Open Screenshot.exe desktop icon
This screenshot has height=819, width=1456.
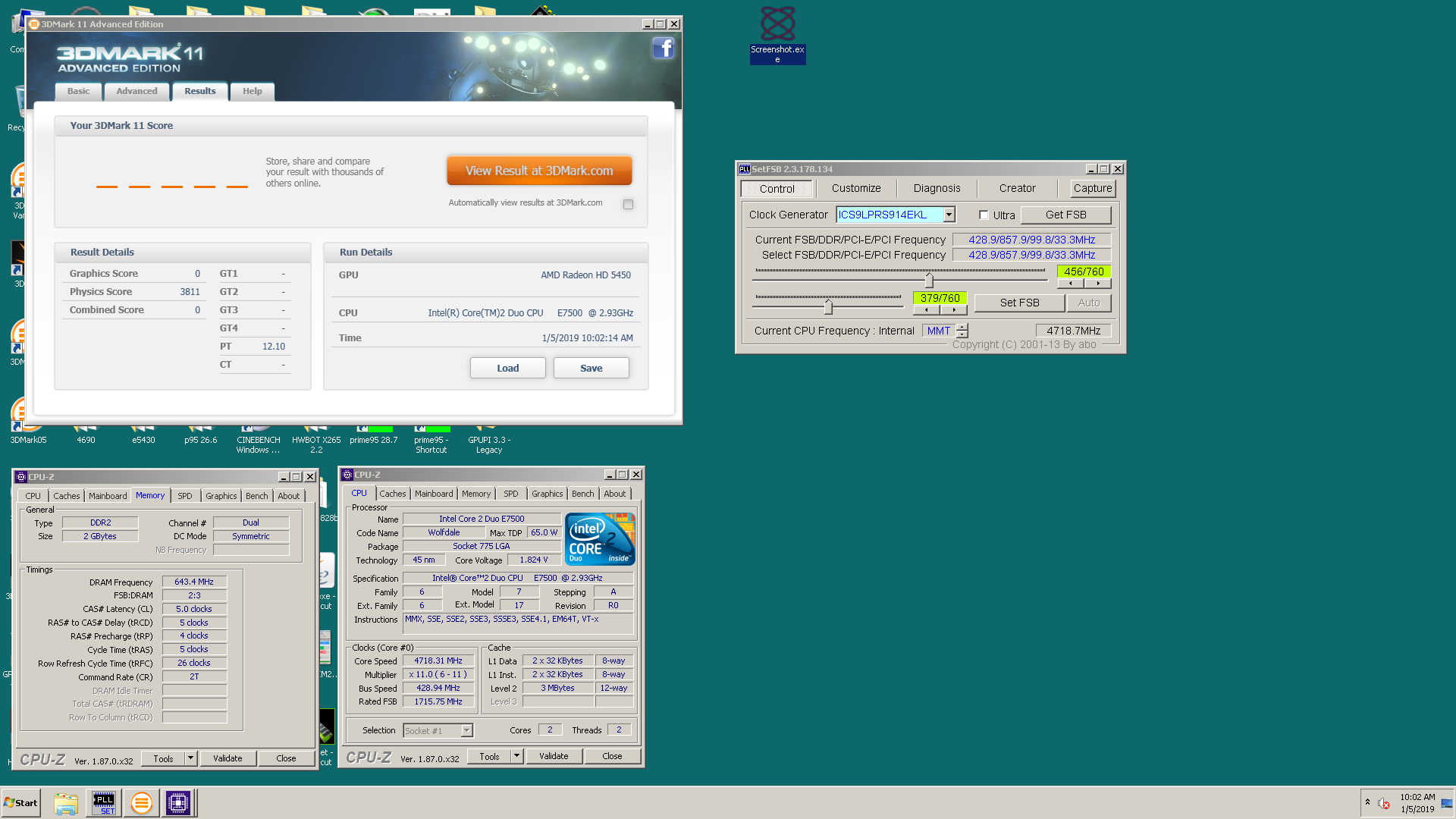(777, 34)
